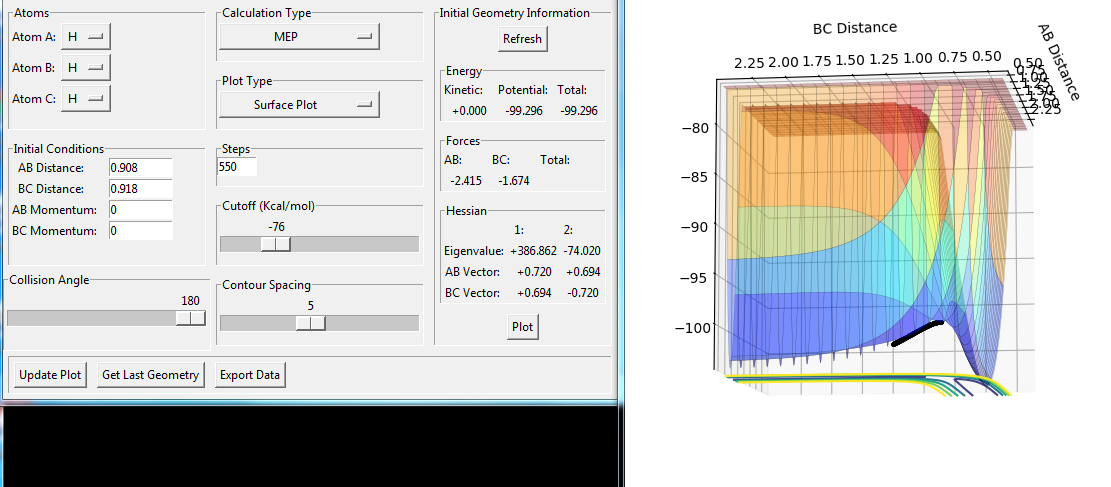Open the Calculation Type MEP dropdown
Viewport: 1111px width, 487px height.
coord(299,36)
